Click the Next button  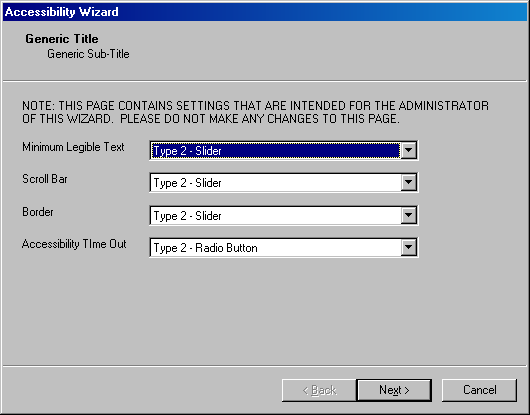coord(394,390)
